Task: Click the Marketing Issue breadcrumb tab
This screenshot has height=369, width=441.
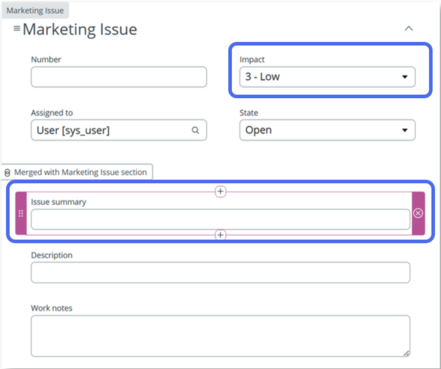Action: click(x=35, y=10)
